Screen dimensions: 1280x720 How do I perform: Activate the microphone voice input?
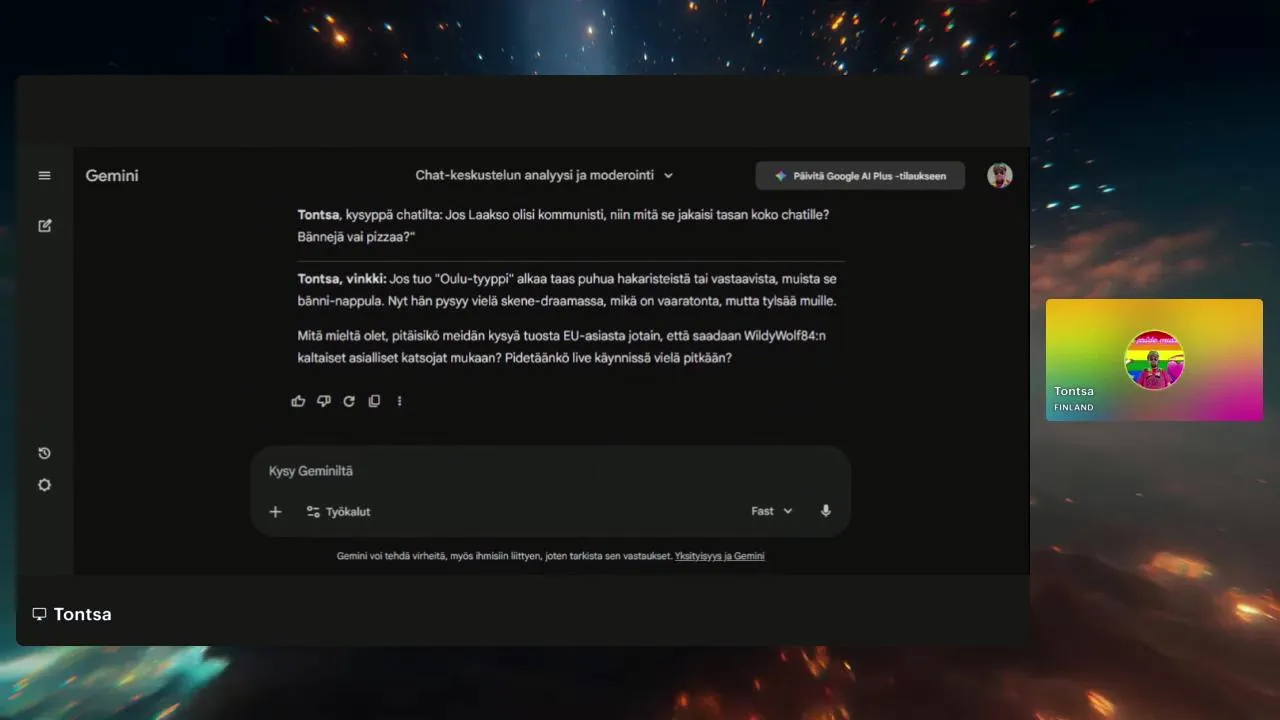826,511
